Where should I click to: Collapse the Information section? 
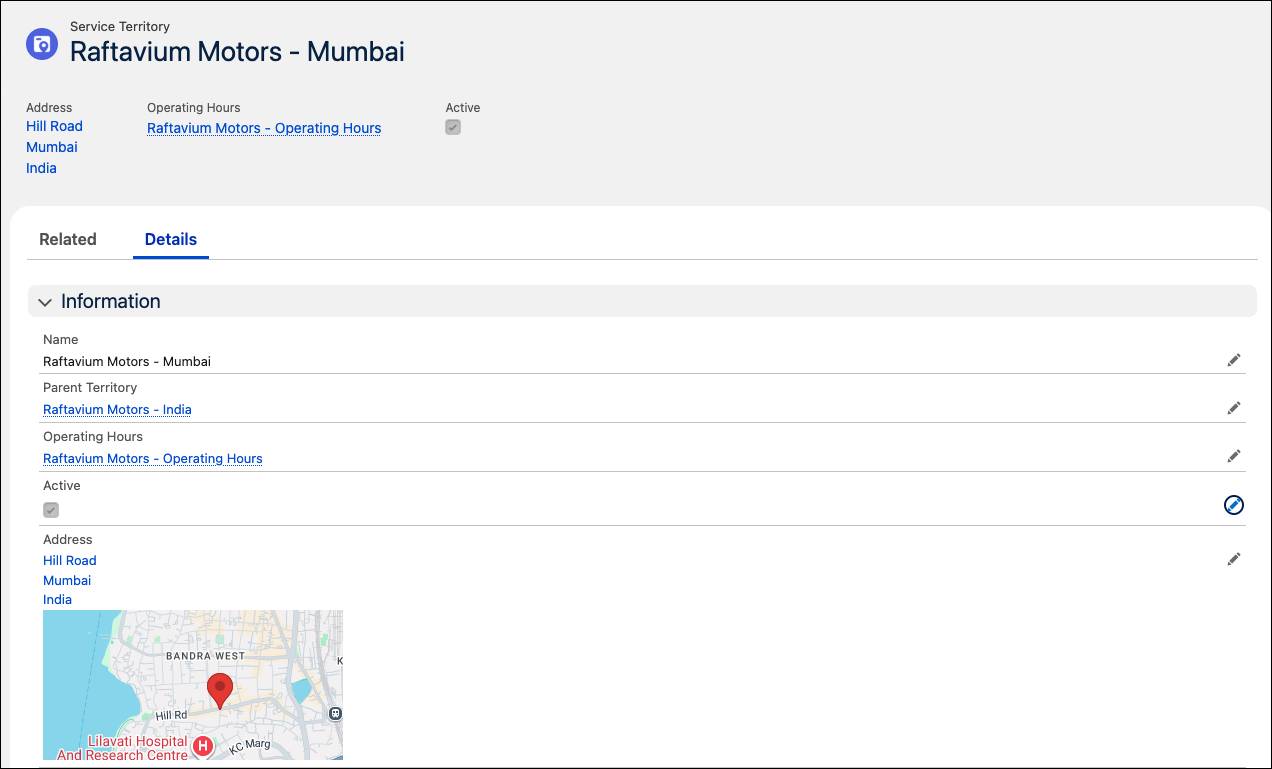coord(44,301)
